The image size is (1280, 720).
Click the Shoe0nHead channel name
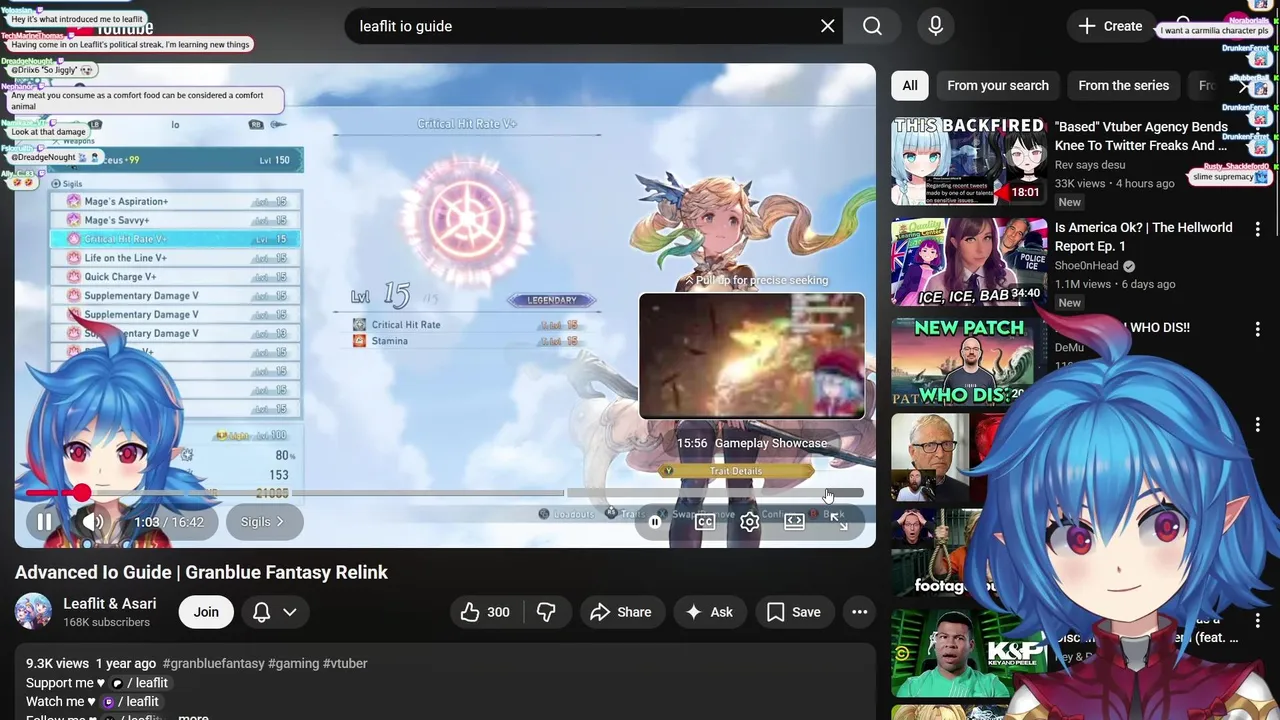point(1088,266)
